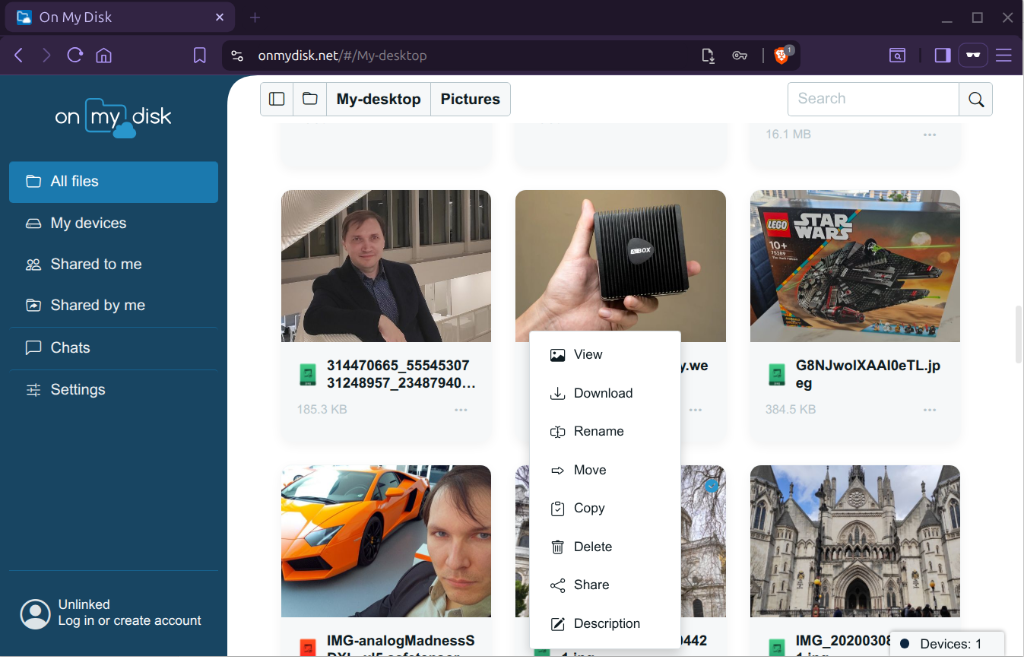Click the install app icon in address bar
The height and width of the screenshot is (657, 1024).
click(708, 56)
